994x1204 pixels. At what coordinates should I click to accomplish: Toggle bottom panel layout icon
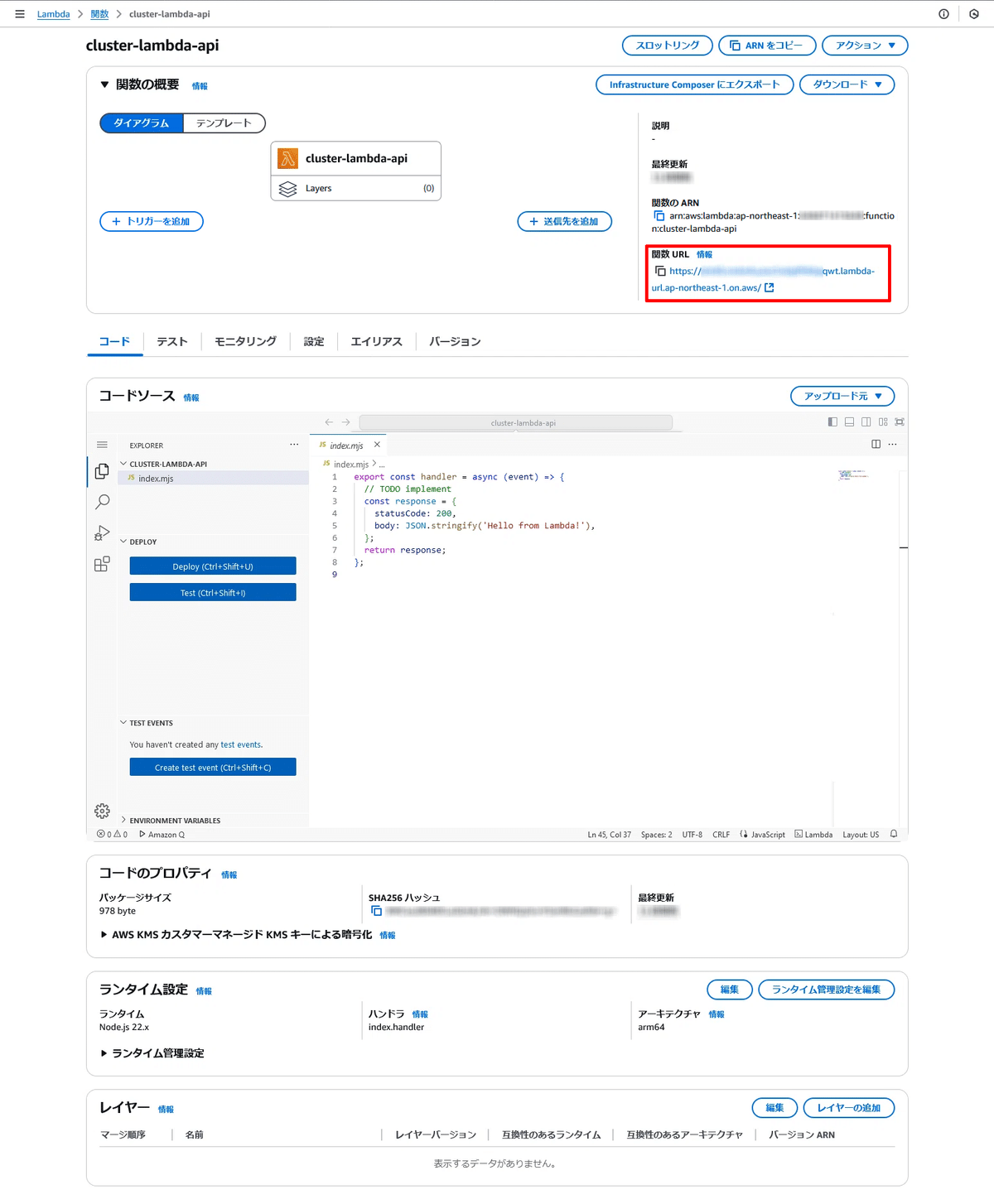click(x=849, y=422)
